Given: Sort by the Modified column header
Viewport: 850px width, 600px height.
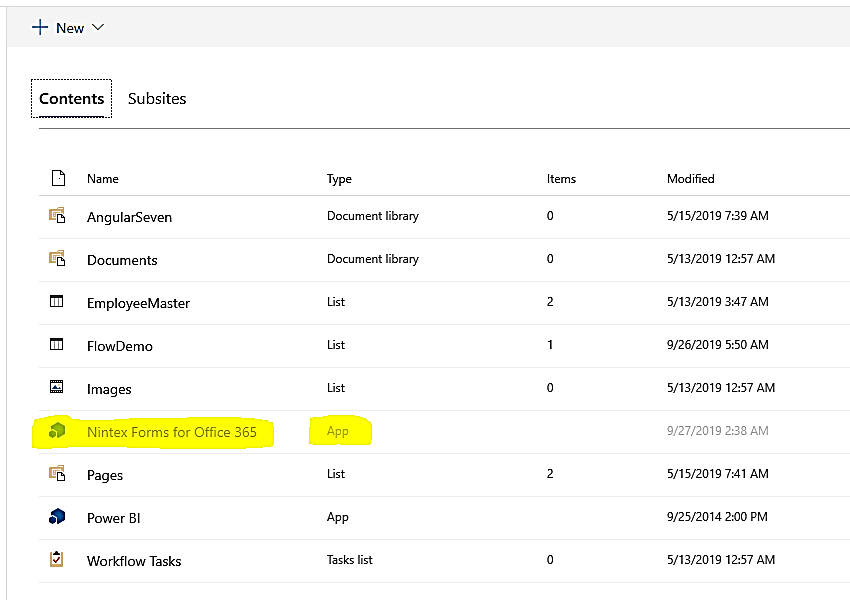Looking at the screenshot, I should pos(690,178).
